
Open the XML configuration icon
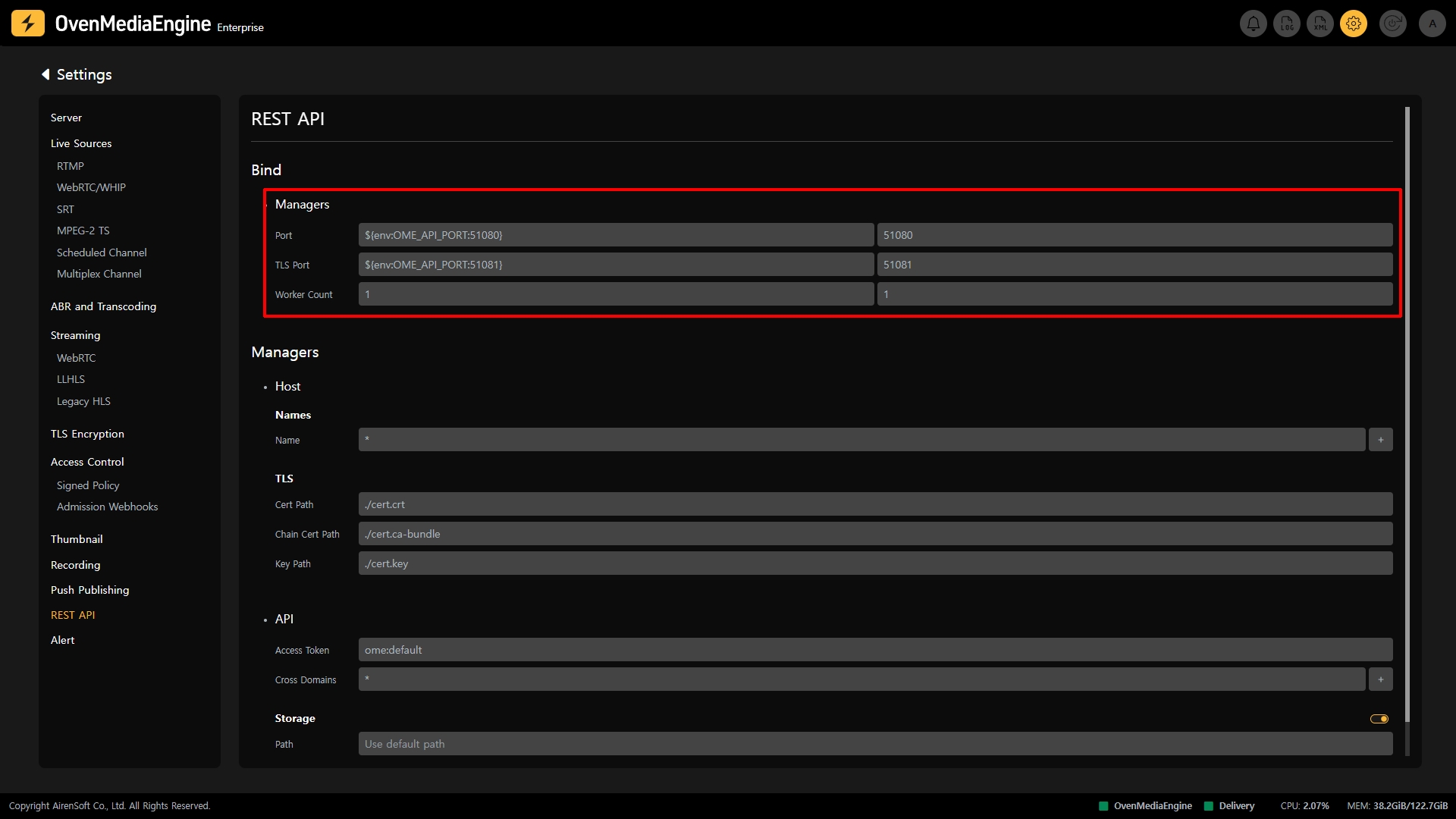(1320, 24)
